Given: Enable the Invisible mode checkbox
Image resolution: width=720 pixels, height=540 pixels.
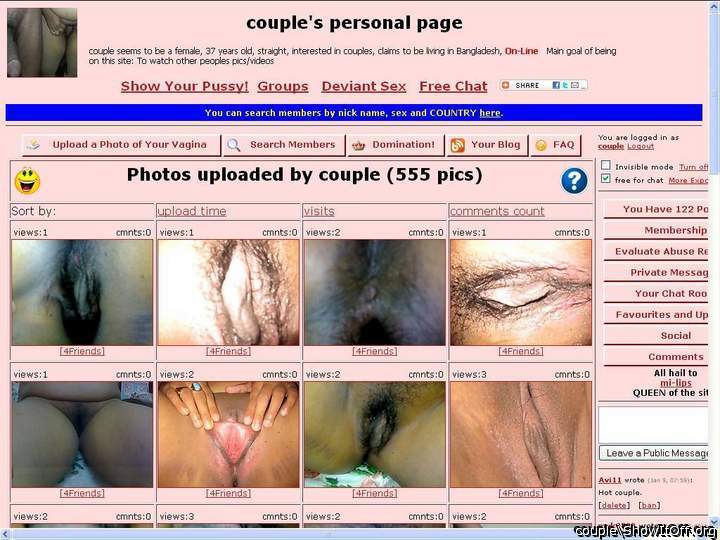Looking at the screenshot, I should click(x=605, y=166).
